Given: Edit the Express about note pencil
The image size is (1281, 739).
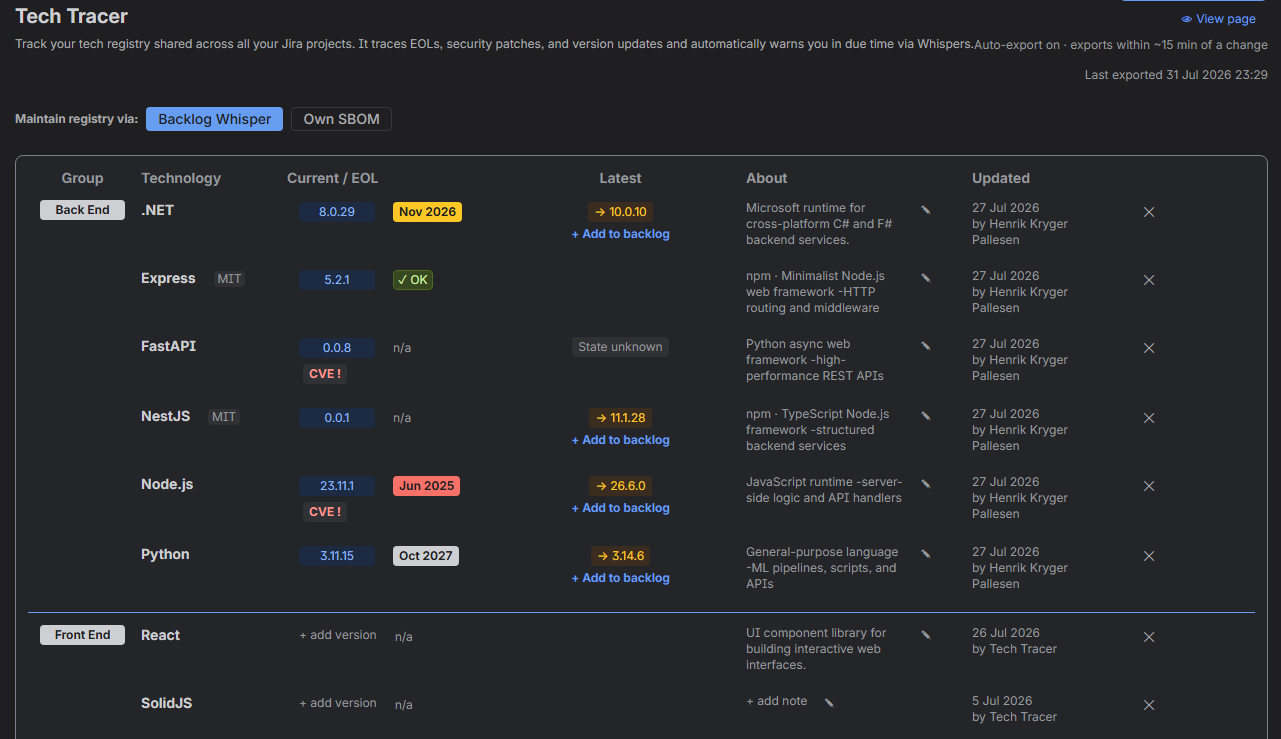Looking at the screenshot, I should (x=926, y=278).
